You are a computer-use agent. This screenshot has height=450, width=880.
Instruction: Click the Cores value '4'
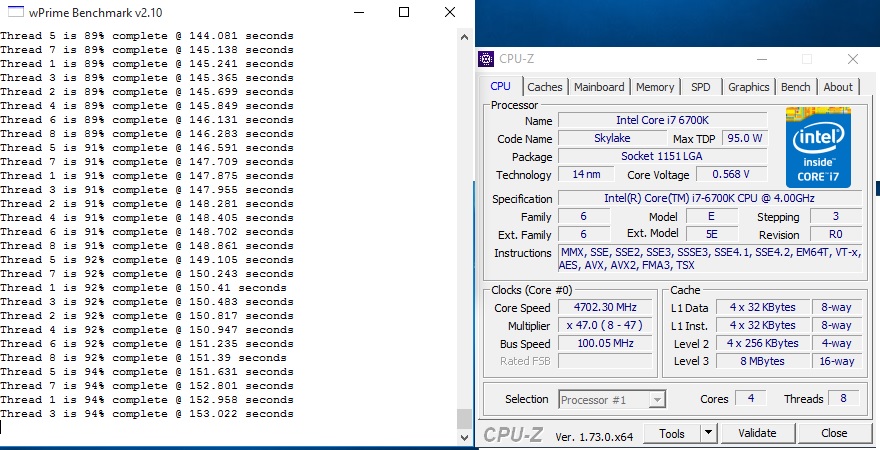(x=751, y=398)
